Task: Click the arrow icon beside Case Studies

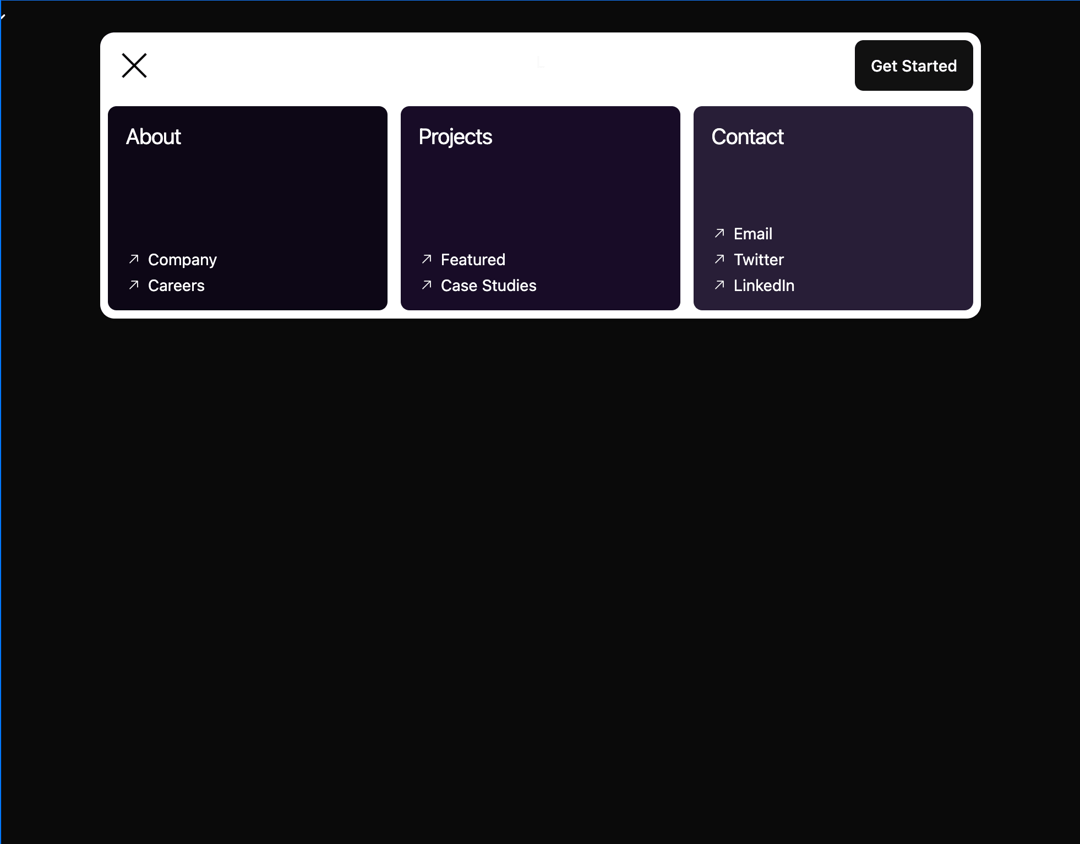Action: point(426,285)
